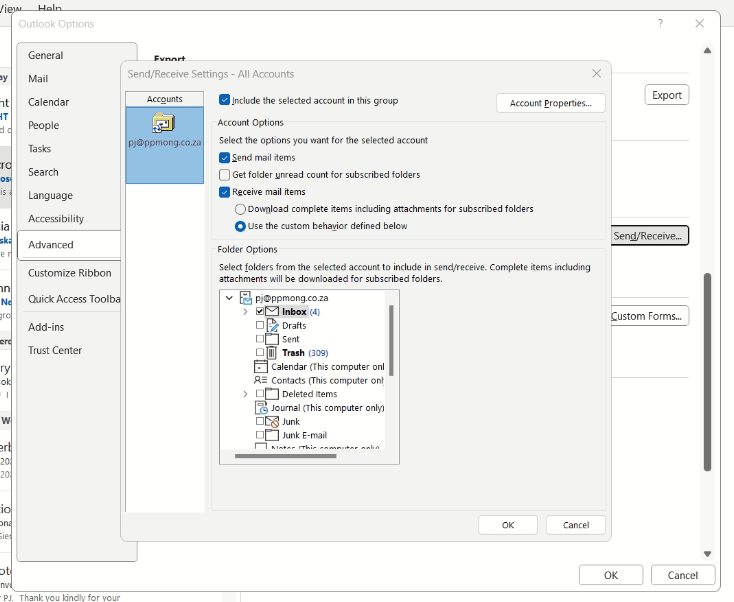
Task: Open the Help menu in main Outlook window
Action: pos(50,7)
